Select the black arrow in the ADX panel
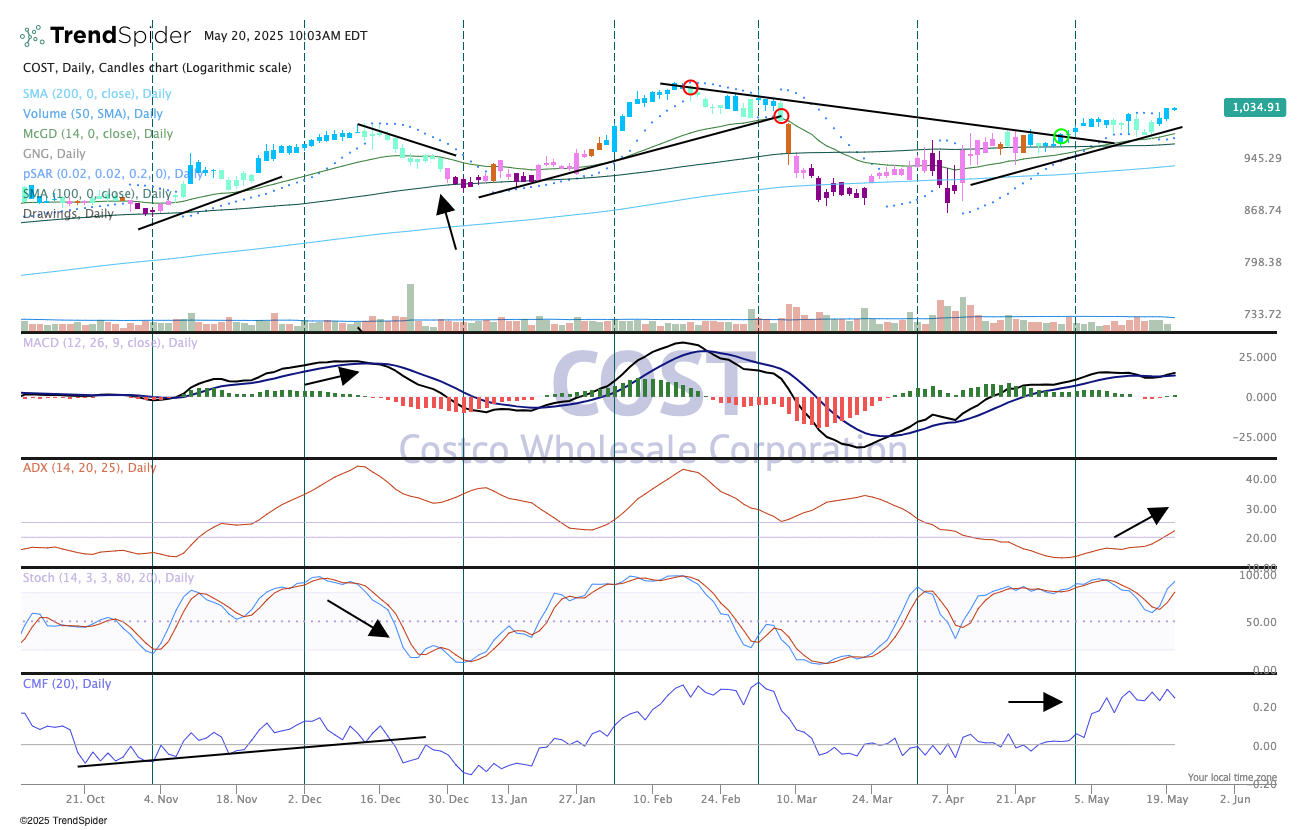 point(1141,522)
